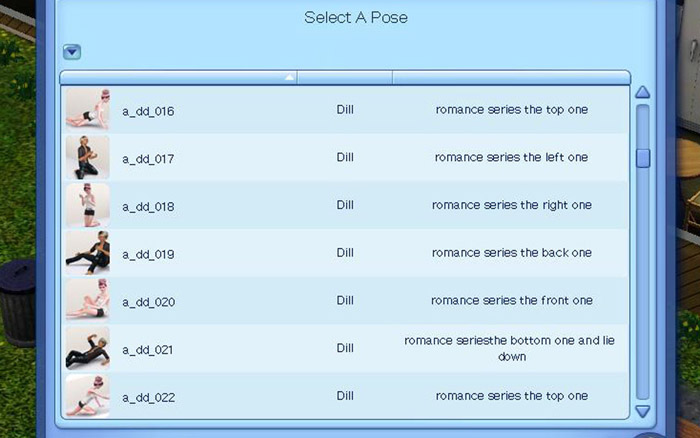Click Dill creator in a_dd_016 row
Screen dimensions: 700x438
point(345,109)
